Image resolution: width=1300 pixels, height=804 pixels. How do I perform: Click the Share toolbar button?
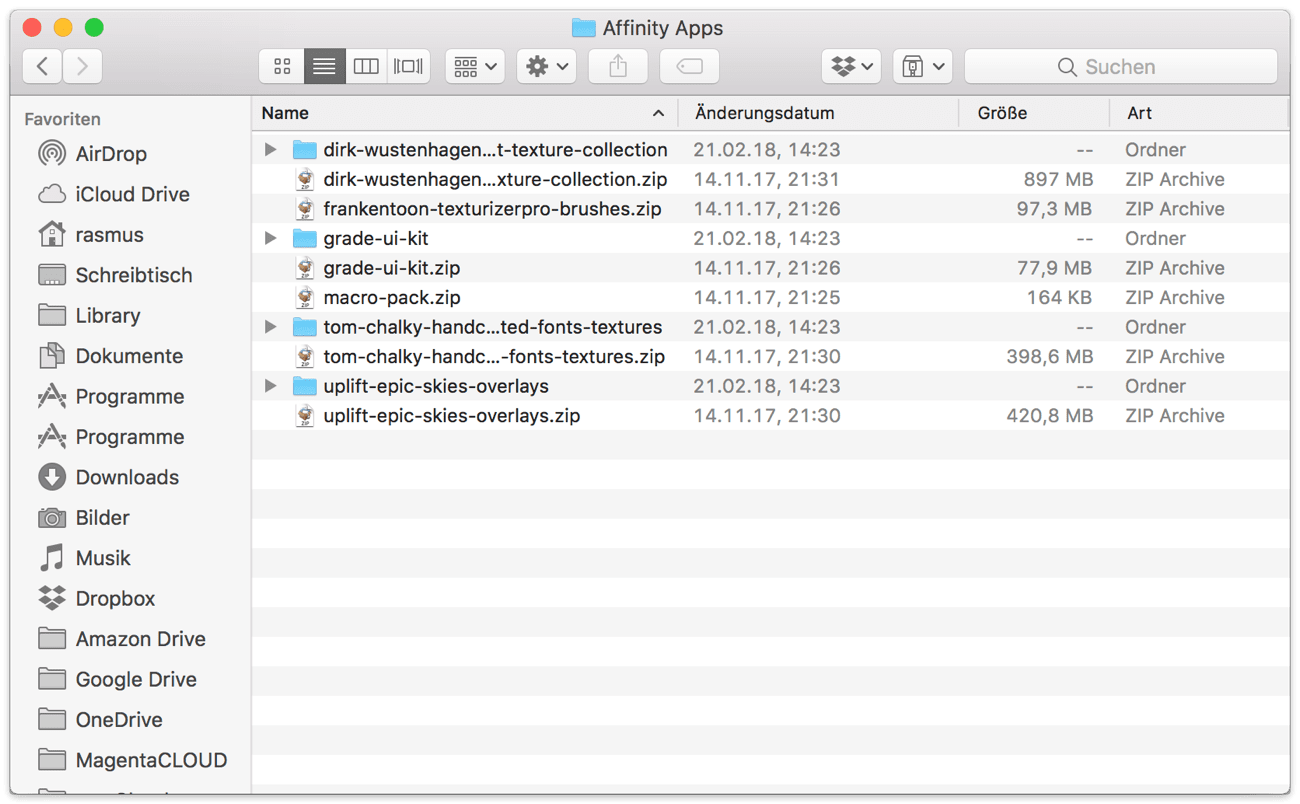(618, 66)
